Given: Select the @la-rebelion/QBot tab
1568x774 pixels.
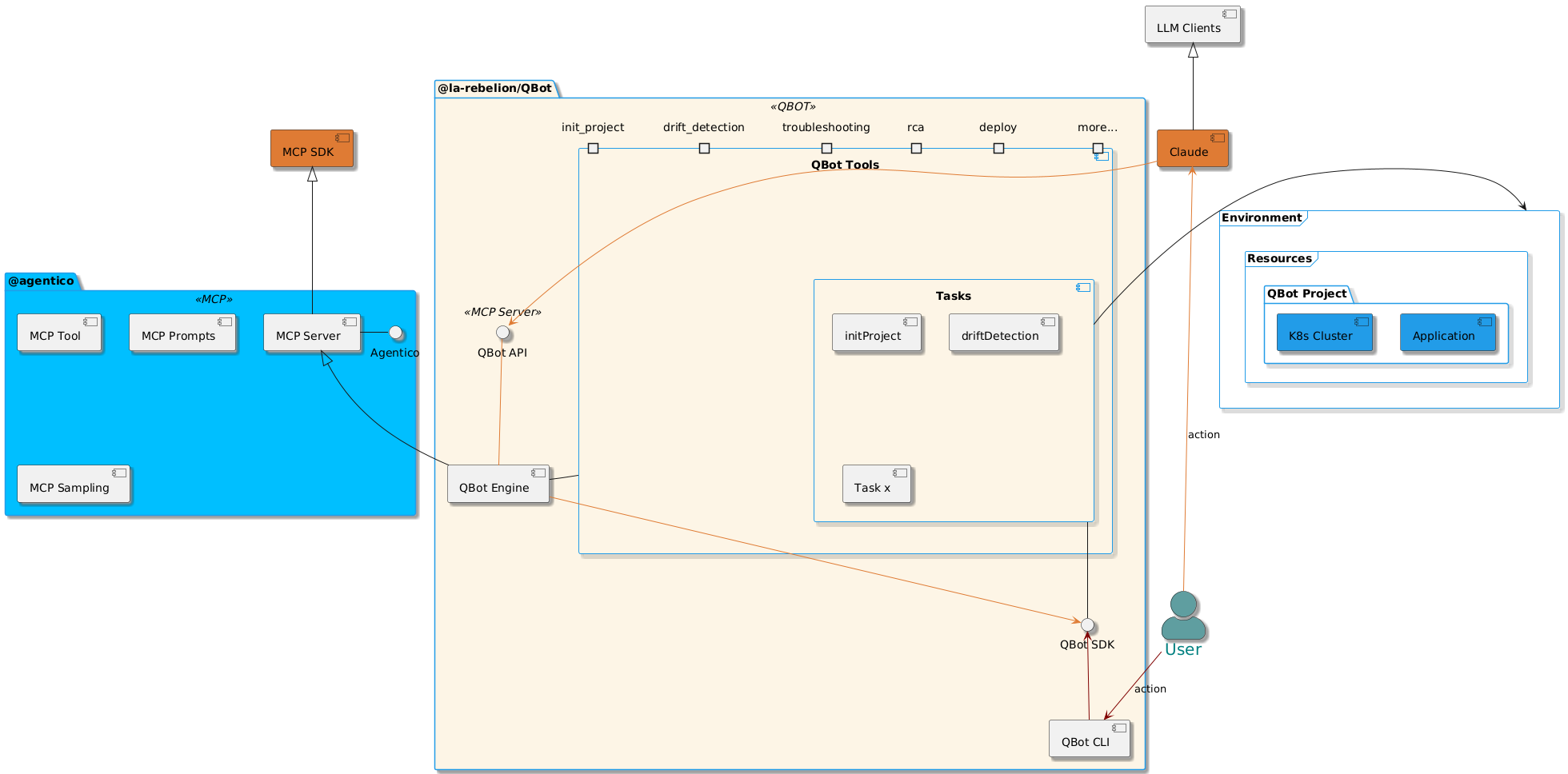Looking at the screenshot, I should point(494,88).
